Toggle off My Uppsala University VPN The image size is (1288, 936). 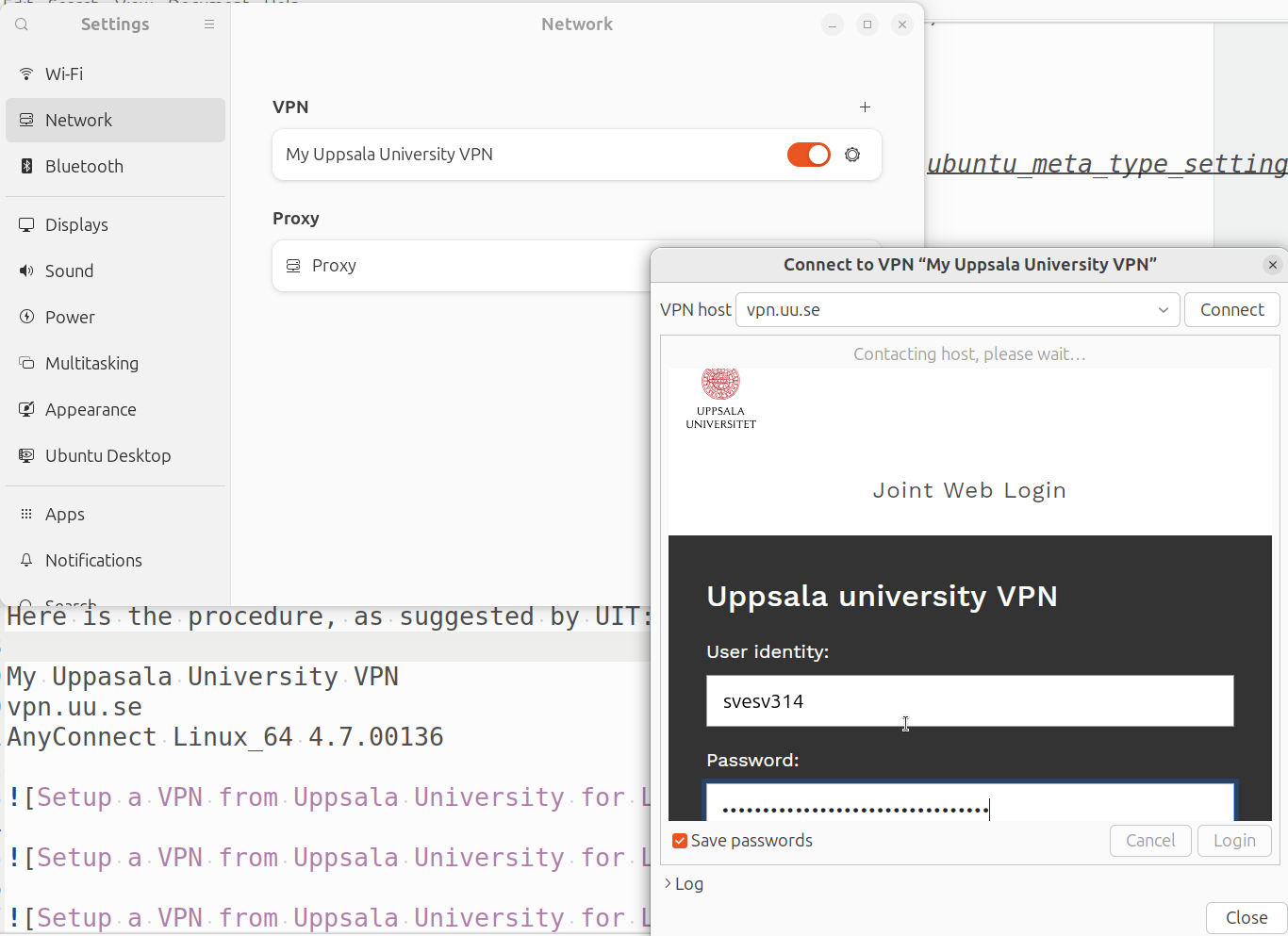[x=808, y=154]
